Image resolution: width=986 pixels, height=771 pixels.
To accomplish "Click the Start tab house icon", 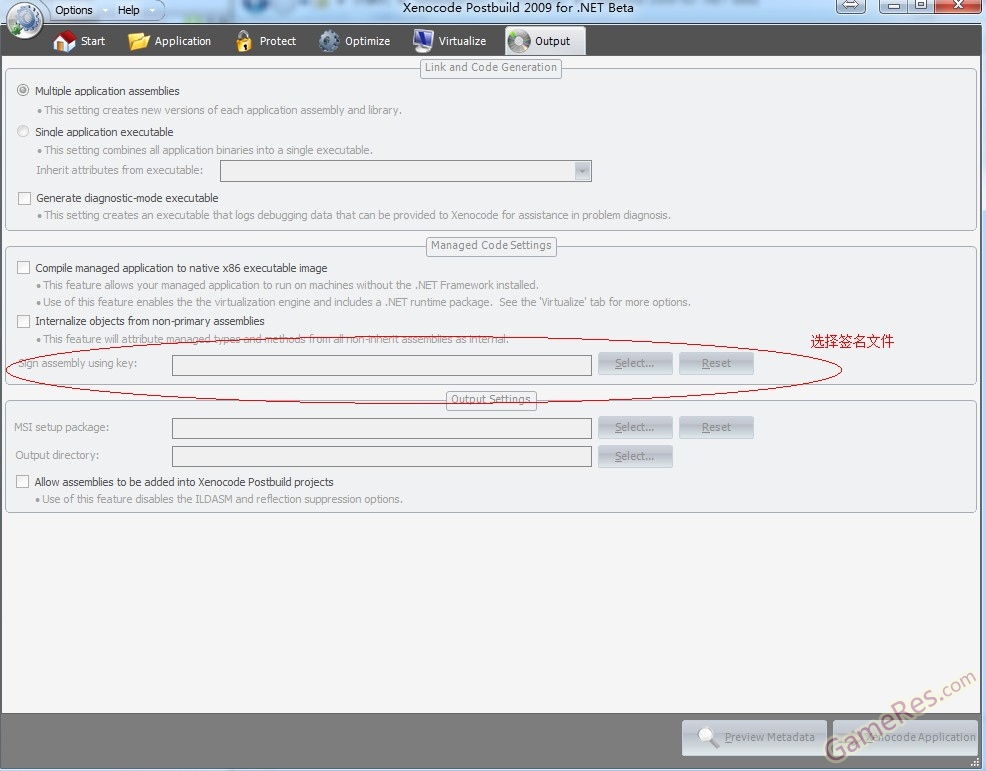I will (x=64, y=42).
